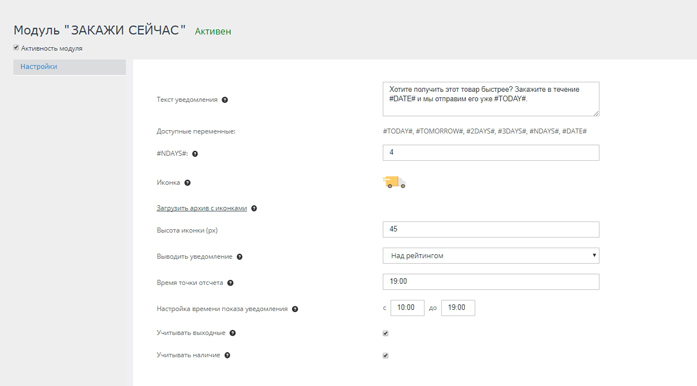697x386 pixels.
Task: Edit the Высота иконки input field
Action: point(491,229)
